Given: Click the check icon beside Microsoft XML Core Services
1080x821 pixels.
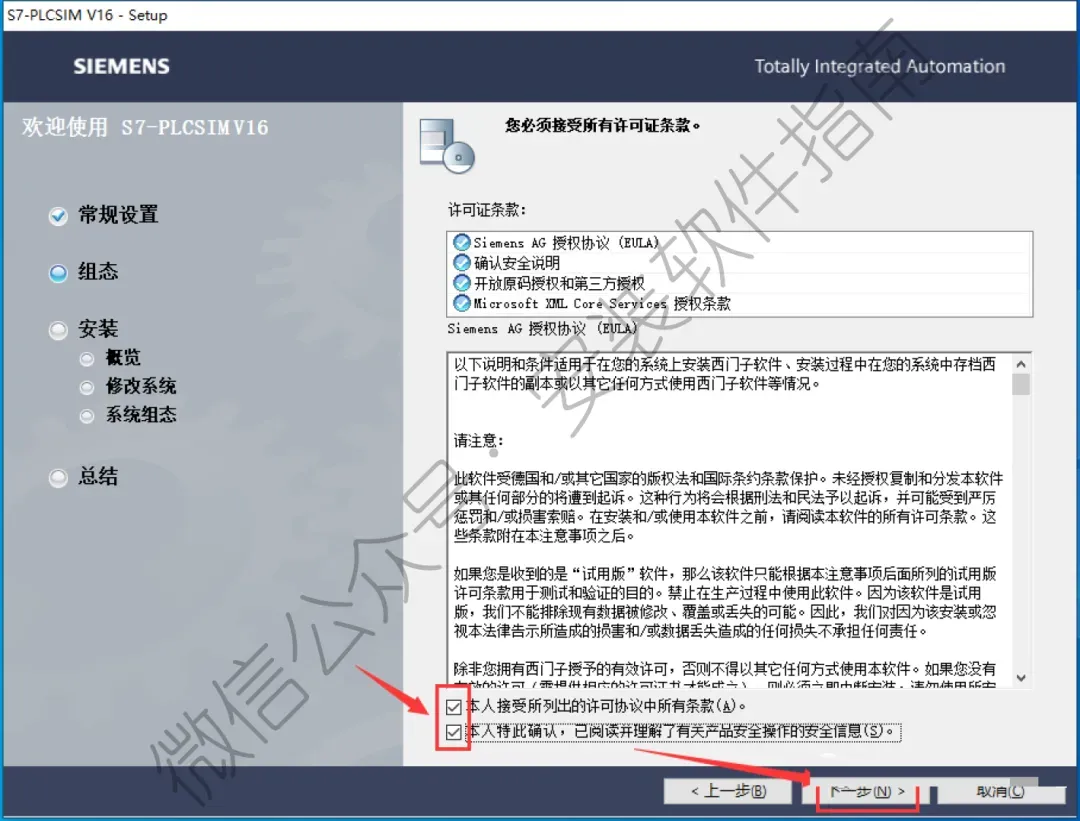Looking at the screenshot, I should click(x=461, y=303).
